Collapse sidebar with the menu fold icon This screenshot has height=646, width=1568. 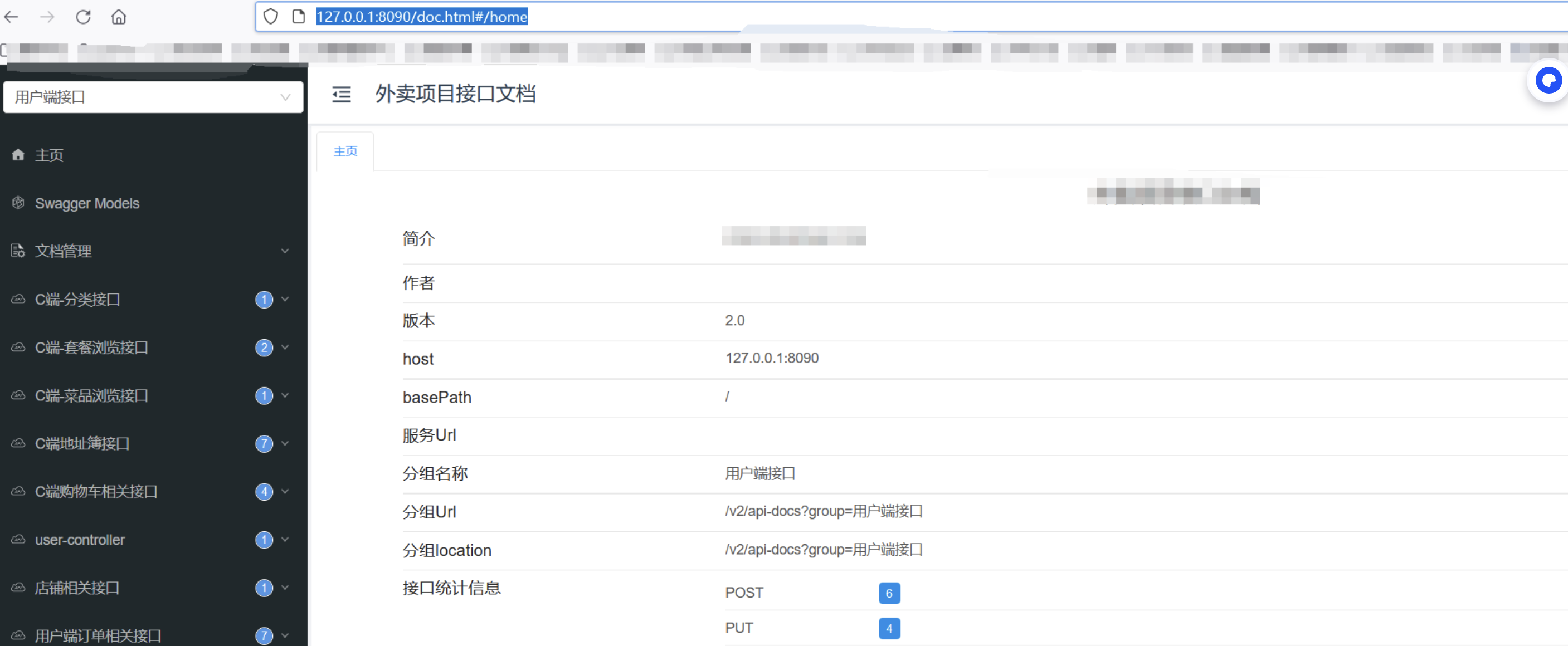coord(342,94)
